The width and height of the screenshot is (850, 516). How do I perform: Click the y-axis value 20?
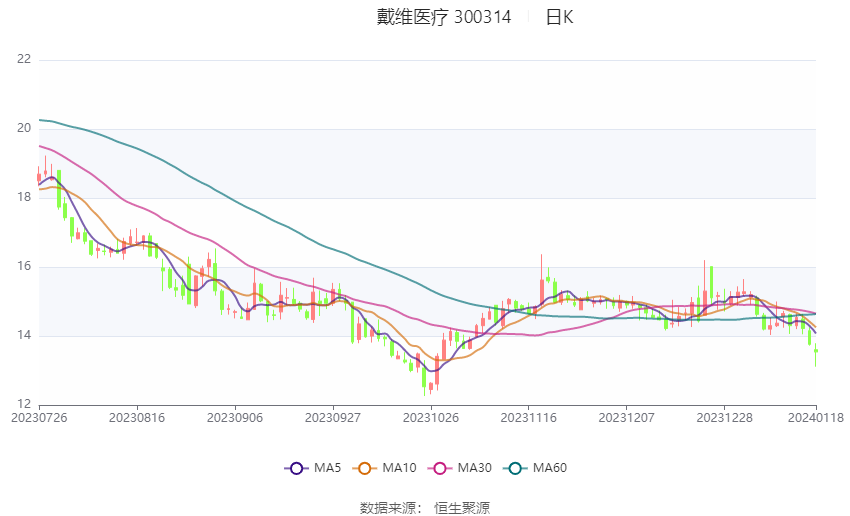24,128
